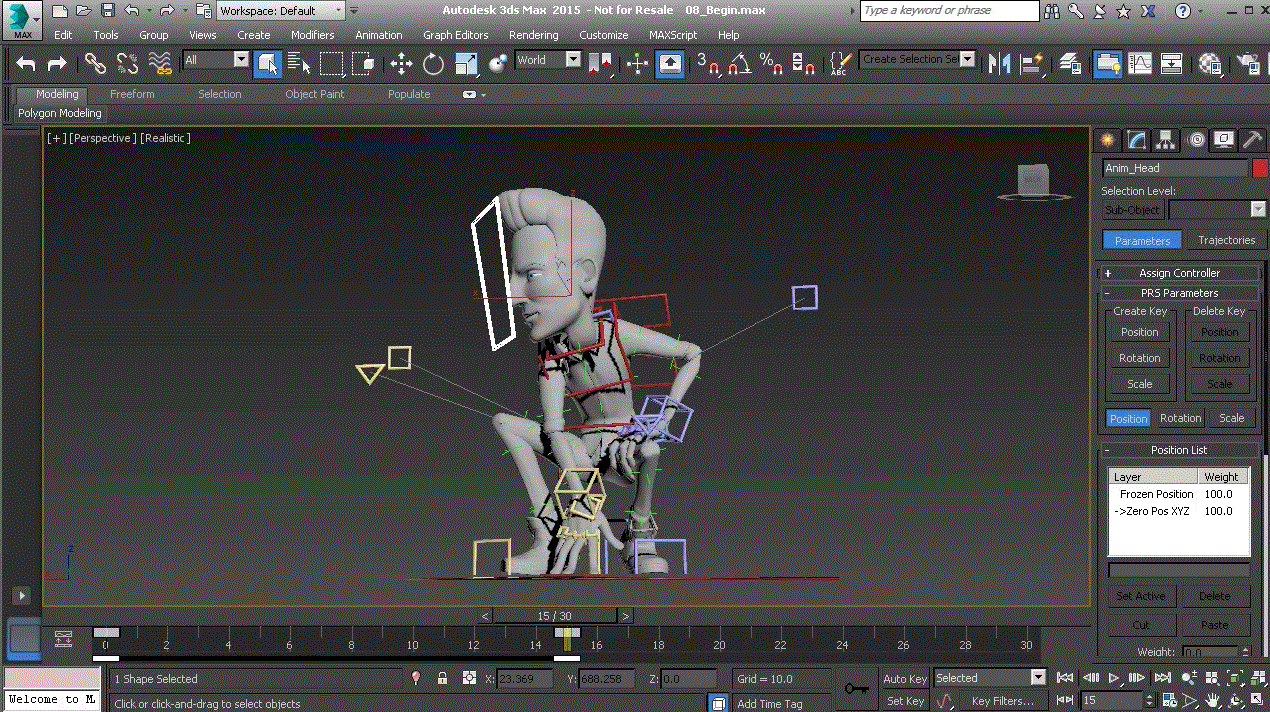Screen dimensions: 1270x712
Task: Open the World reference coordinate dropdown
Action: (x=547, y=60)
